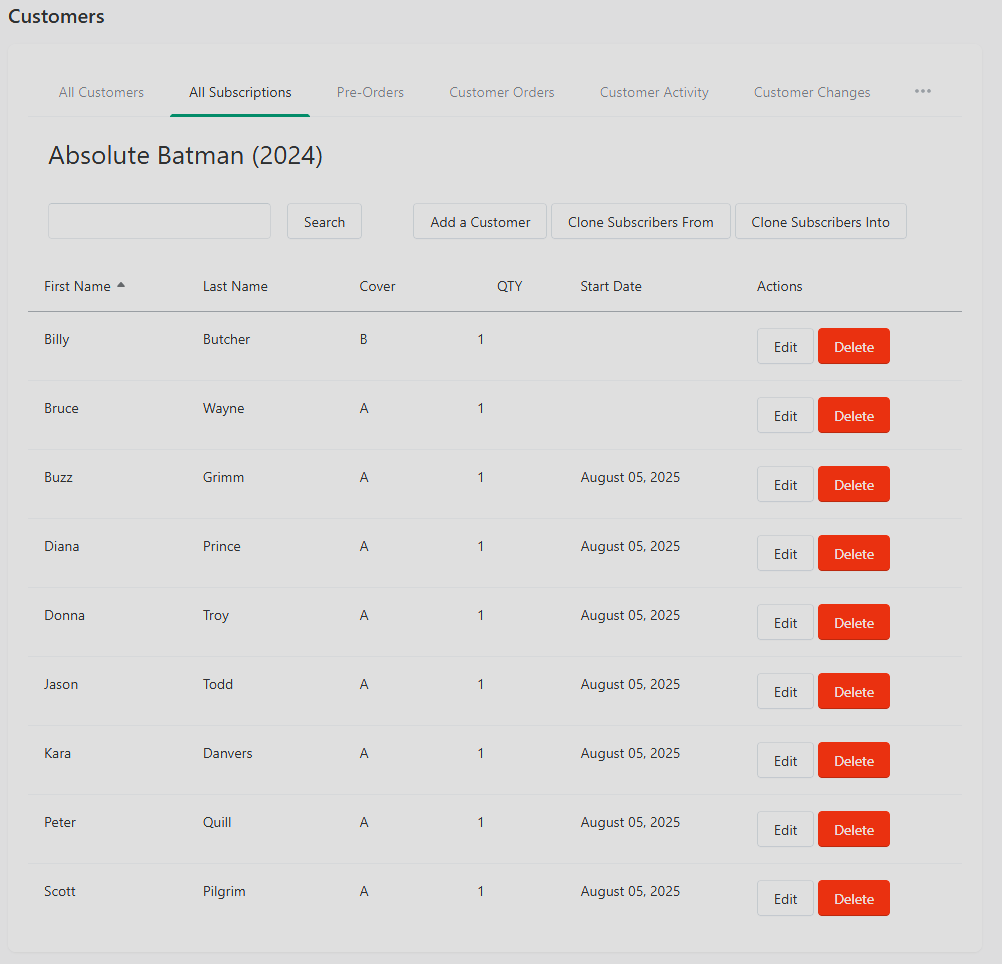
Task: Delete Scott Pilgrim's subscription
Action: [x=854, y=898]
